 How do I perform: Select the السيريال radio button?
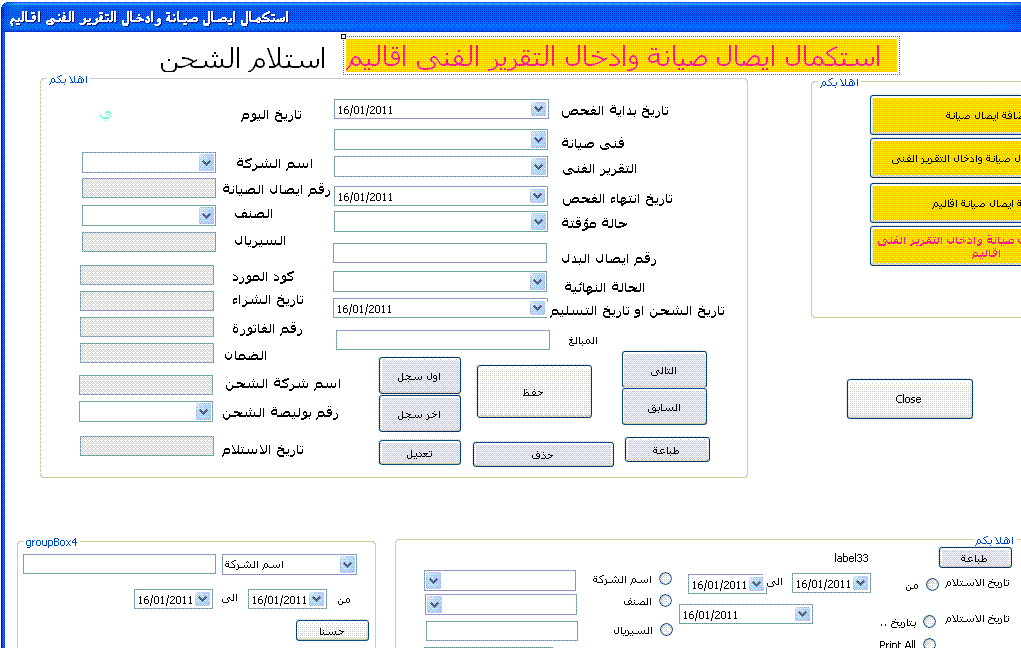(x=666, y=629)
